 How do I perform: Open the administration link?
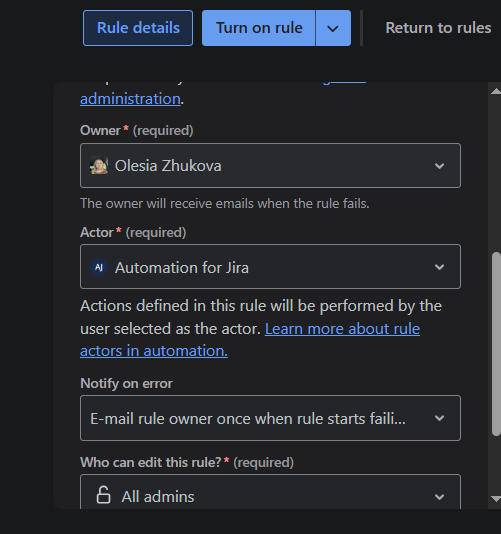(x=130, y=99)
